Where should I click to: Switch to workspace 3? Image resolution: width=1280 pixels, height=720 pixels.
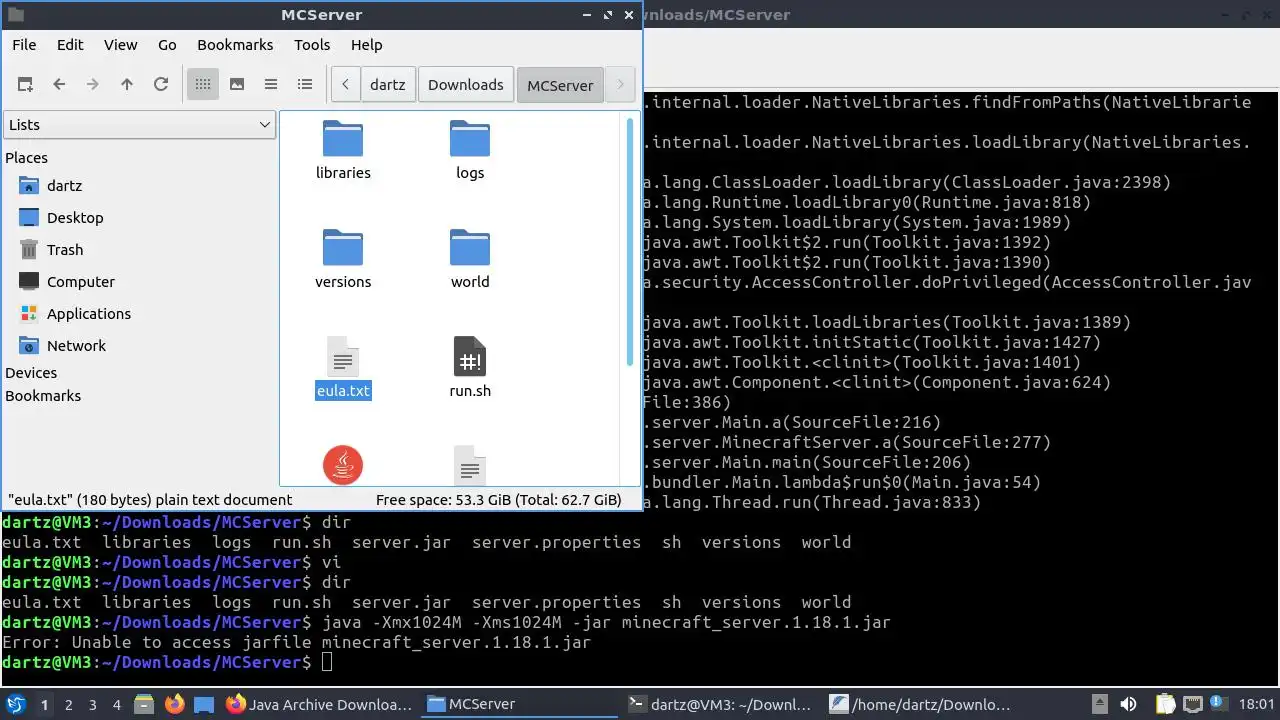click(x=92, y=705)
